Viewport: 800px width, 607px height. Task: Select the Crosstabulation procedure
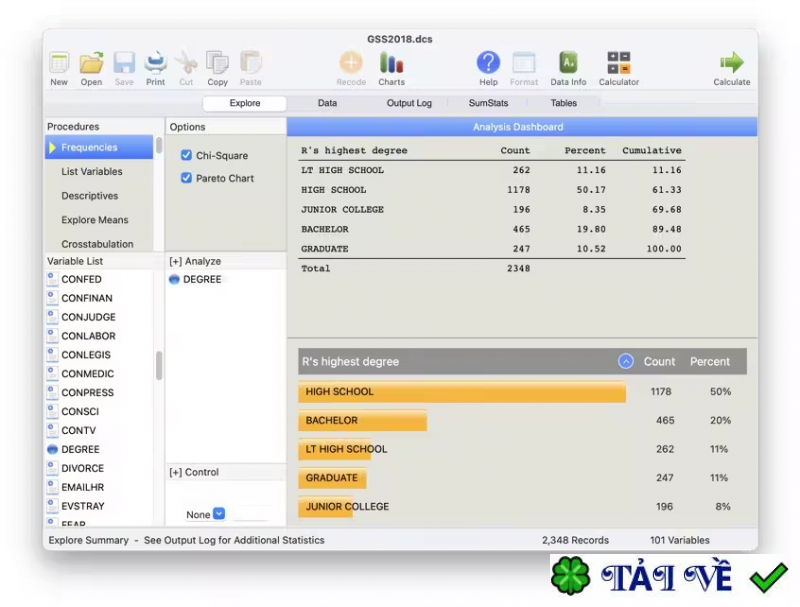99,244
